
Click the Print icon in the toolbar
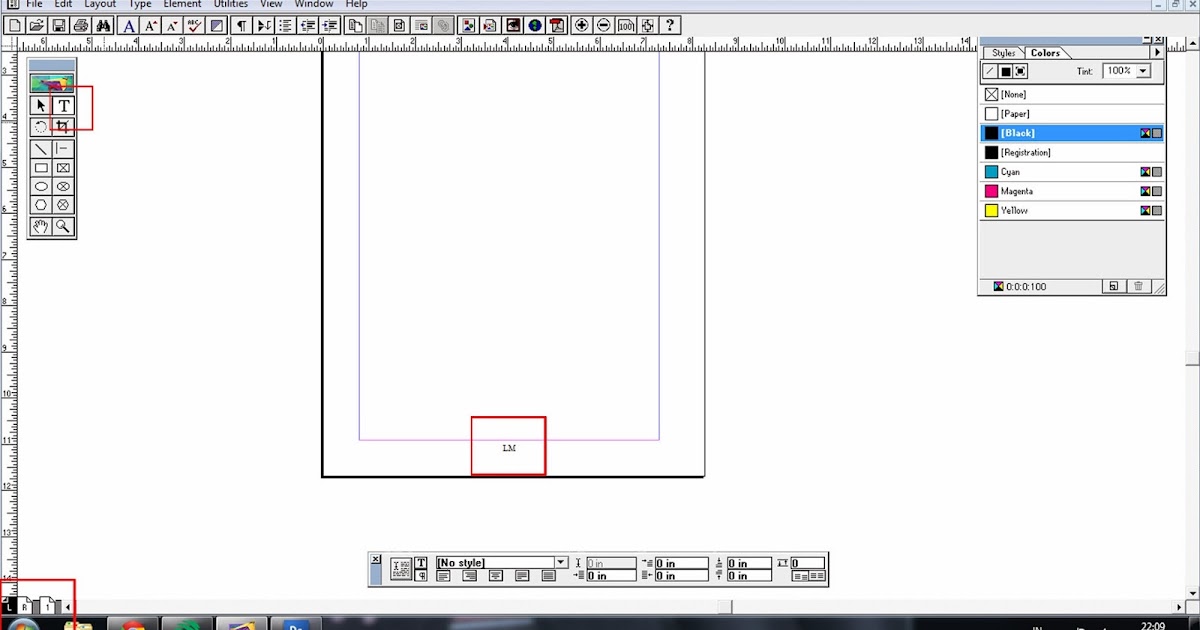80,25
